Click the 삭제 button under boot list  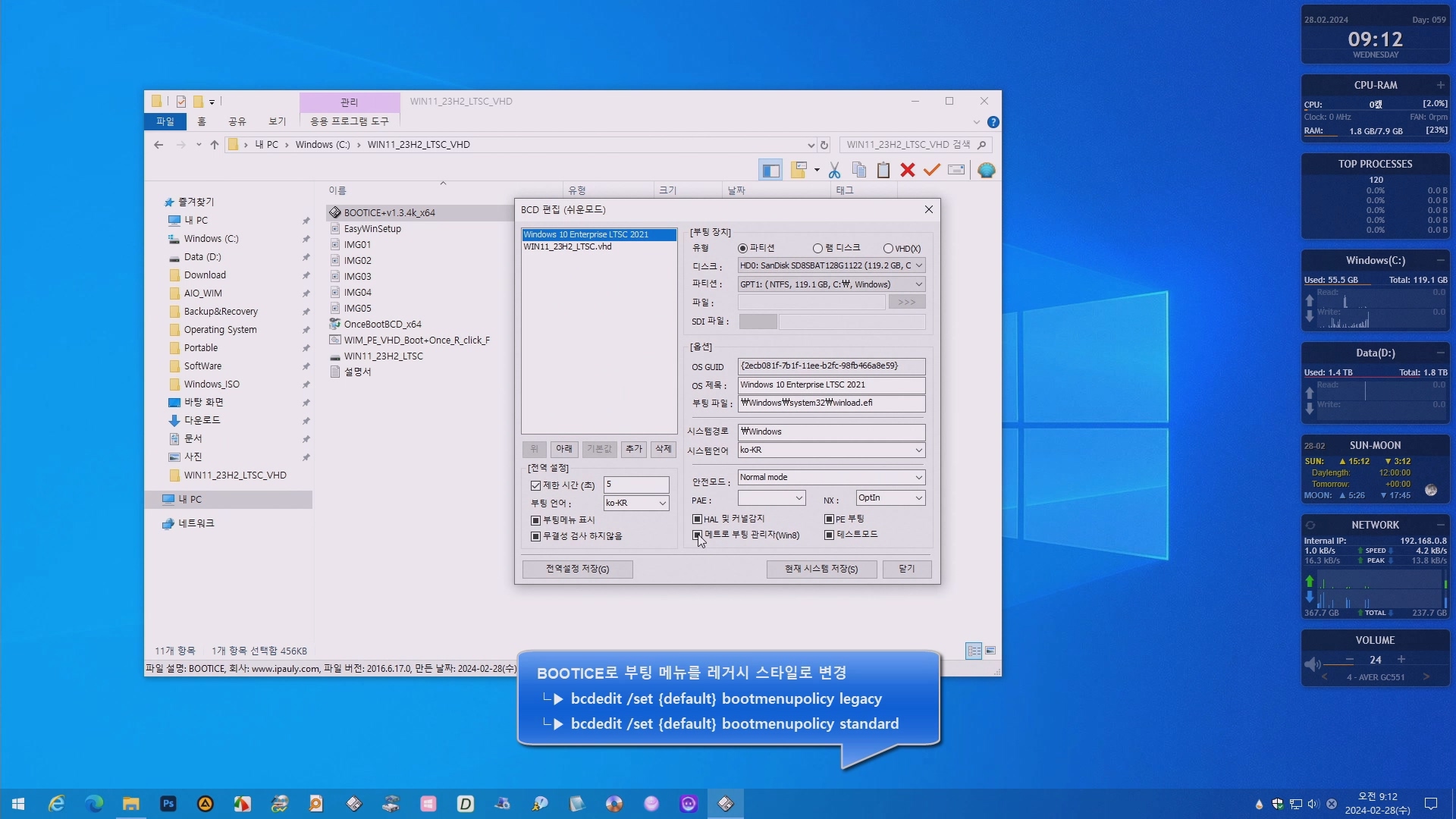664,450
